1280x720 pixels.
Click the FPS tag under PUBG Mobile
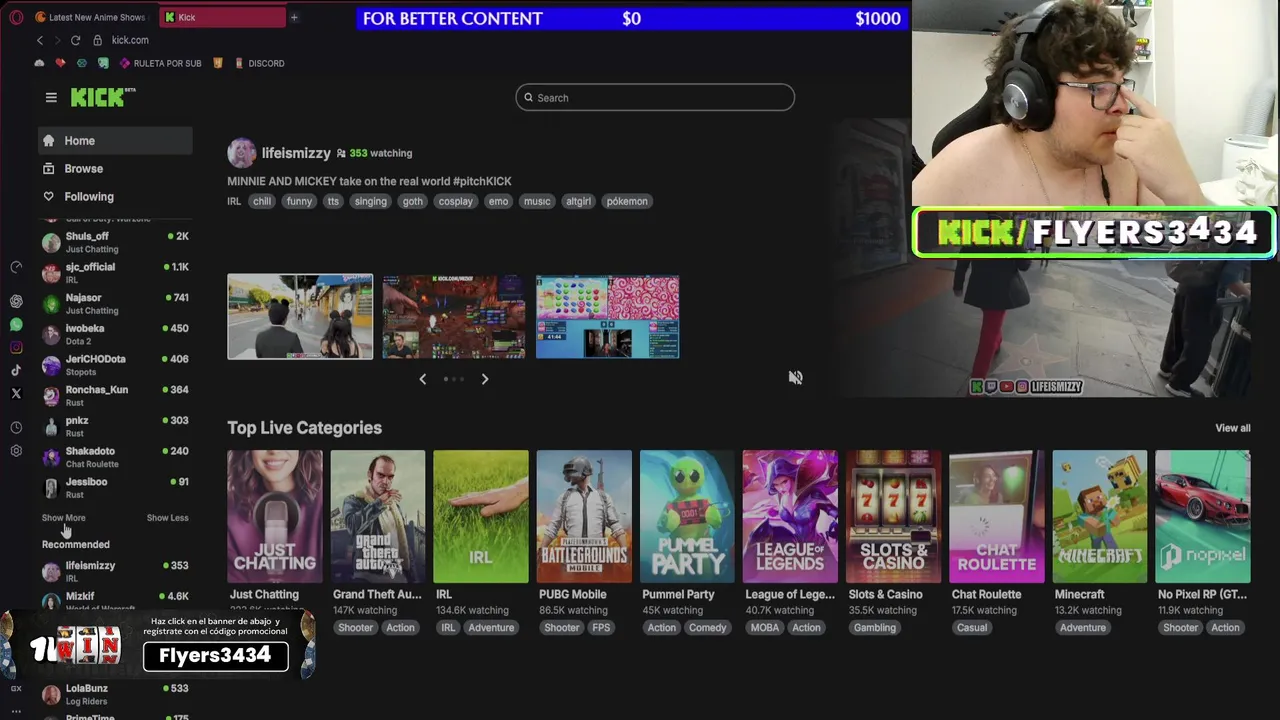click(x=601, y=628)
